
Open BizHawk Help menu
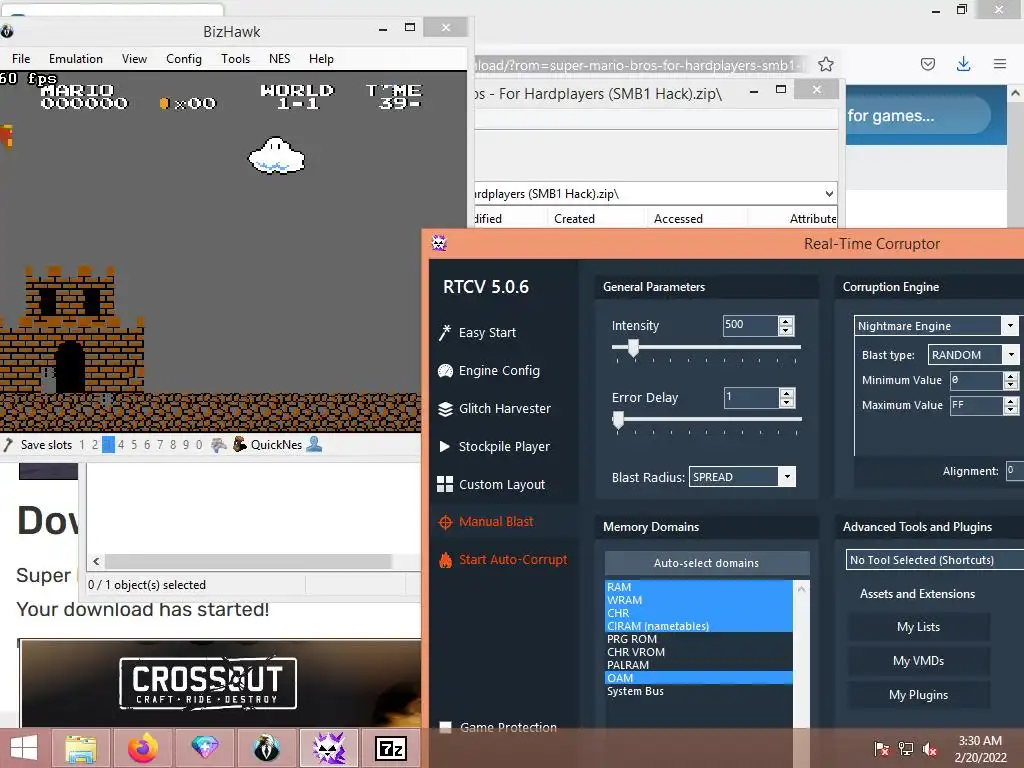[321, 59]
